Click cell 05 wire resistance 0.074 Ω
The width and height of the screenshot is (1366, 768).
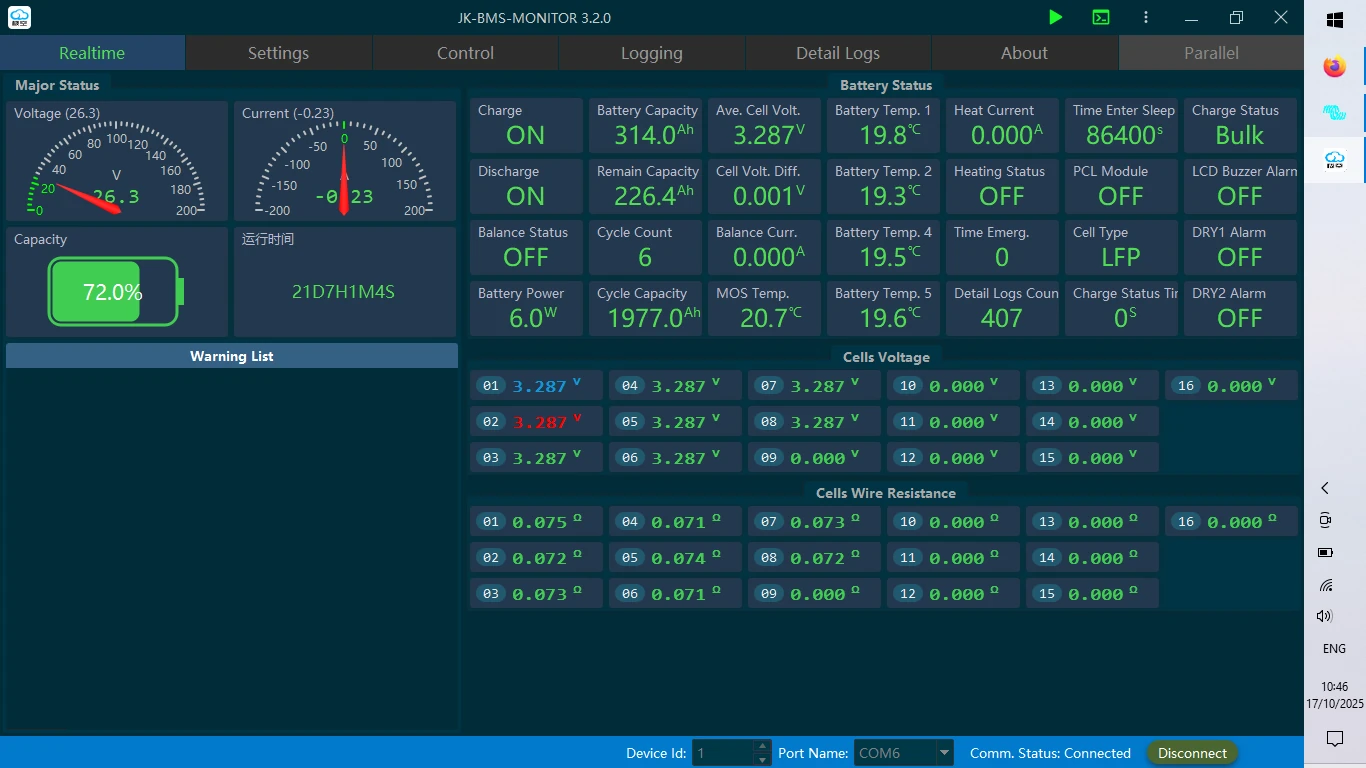coord(685,558)
